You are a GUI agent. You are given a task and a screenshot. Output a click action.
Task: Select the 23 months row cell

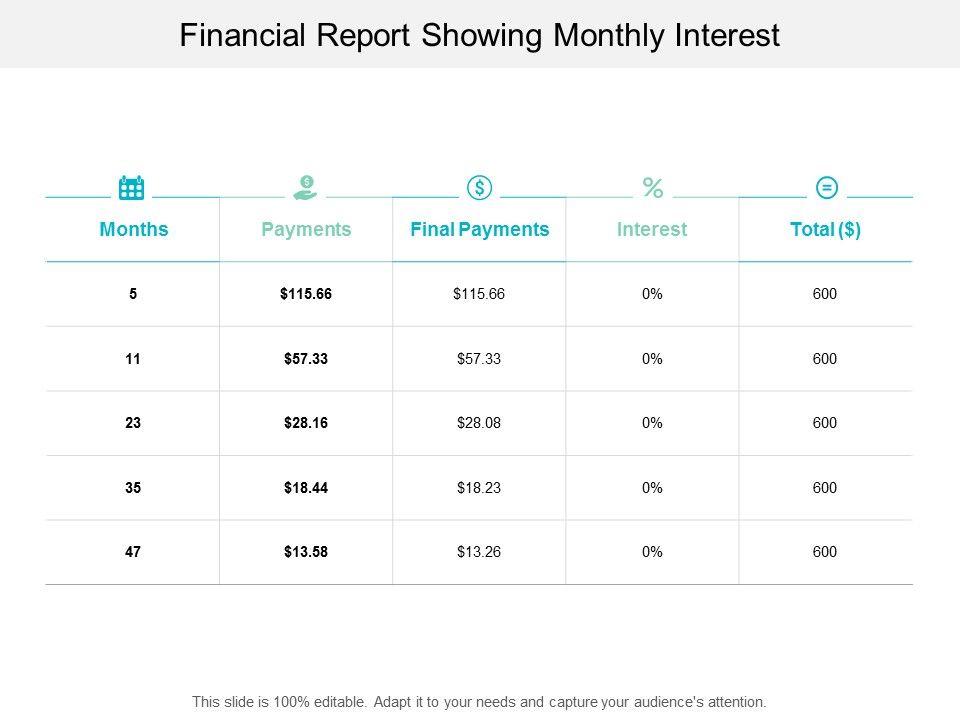(x=134, y=424)
